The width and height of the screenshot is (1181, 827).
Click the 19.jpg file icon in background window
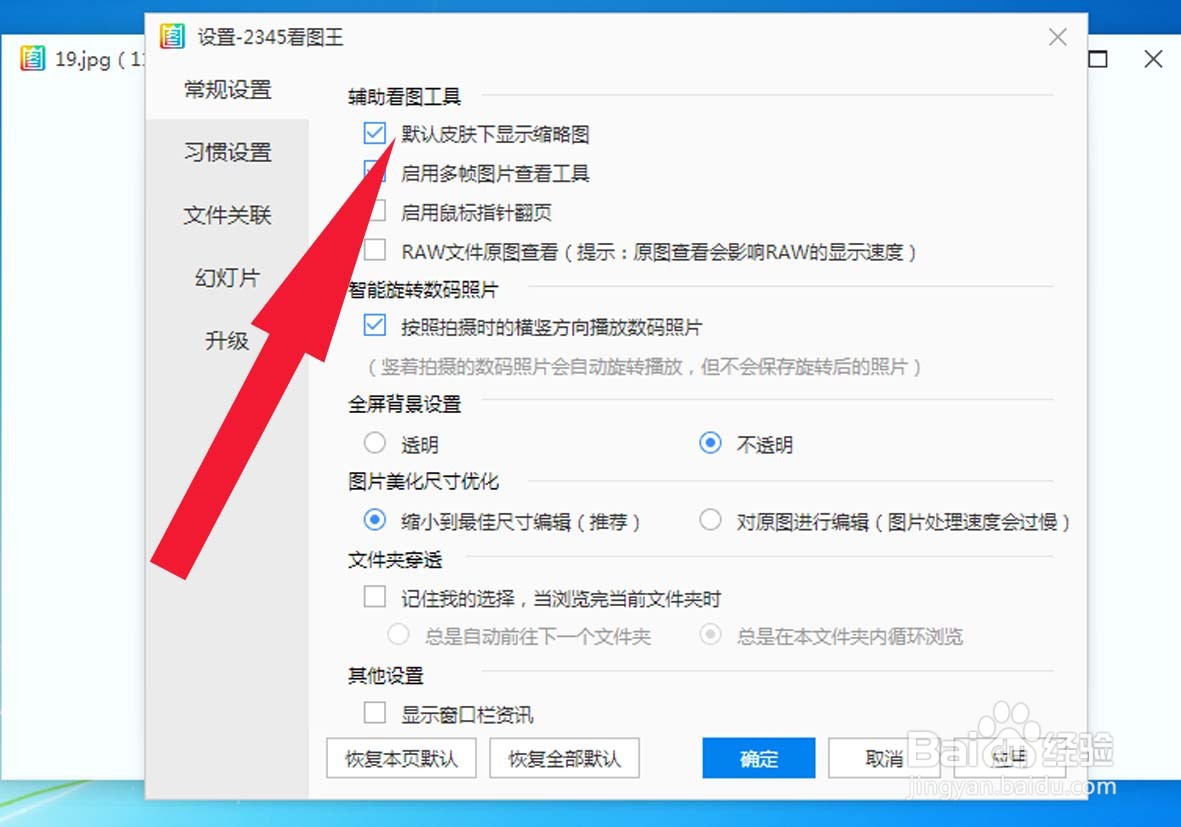point(33,58)
